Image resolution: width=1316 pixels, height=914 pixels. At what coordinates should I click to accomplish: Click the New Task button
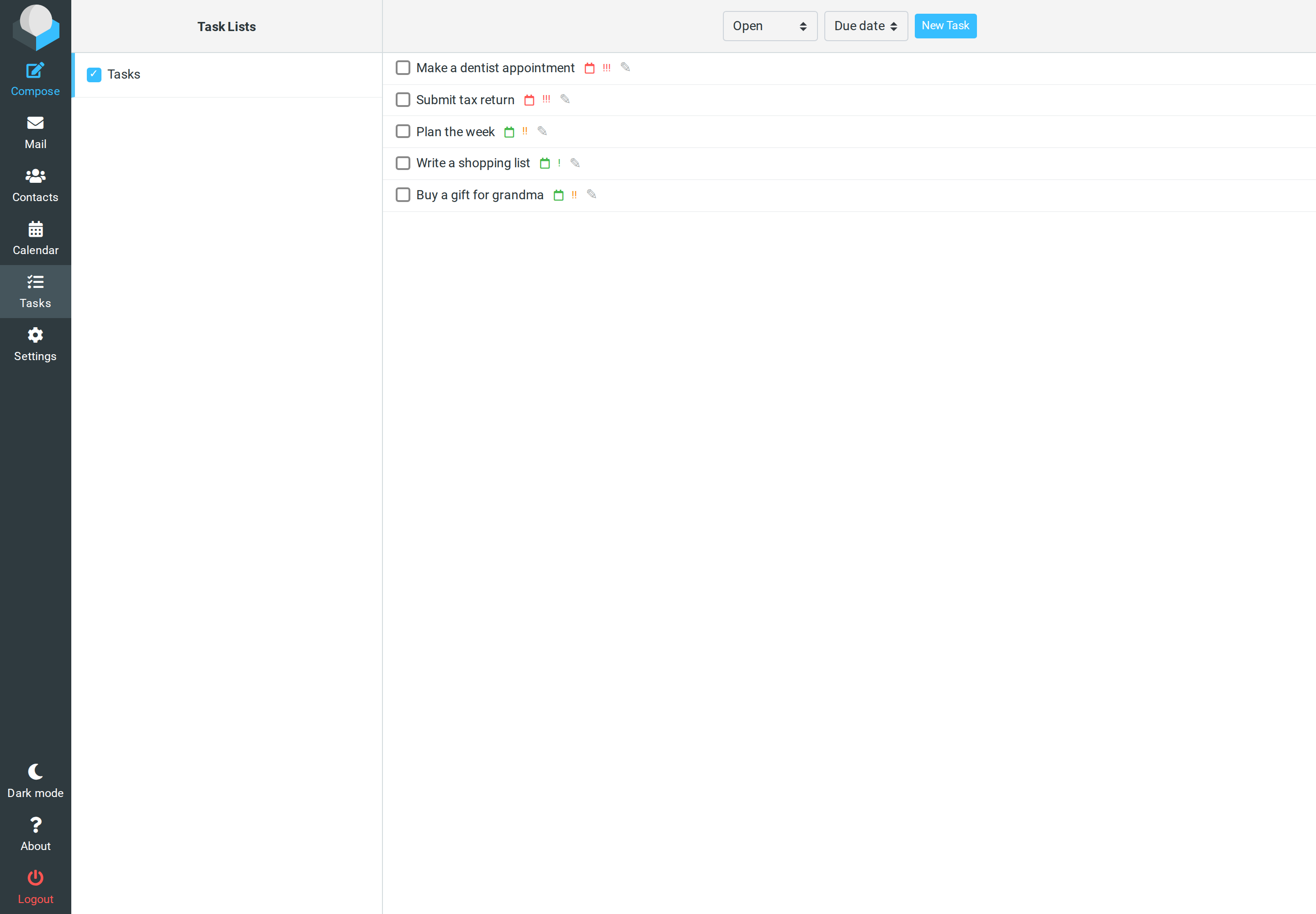tap(945, 26)
